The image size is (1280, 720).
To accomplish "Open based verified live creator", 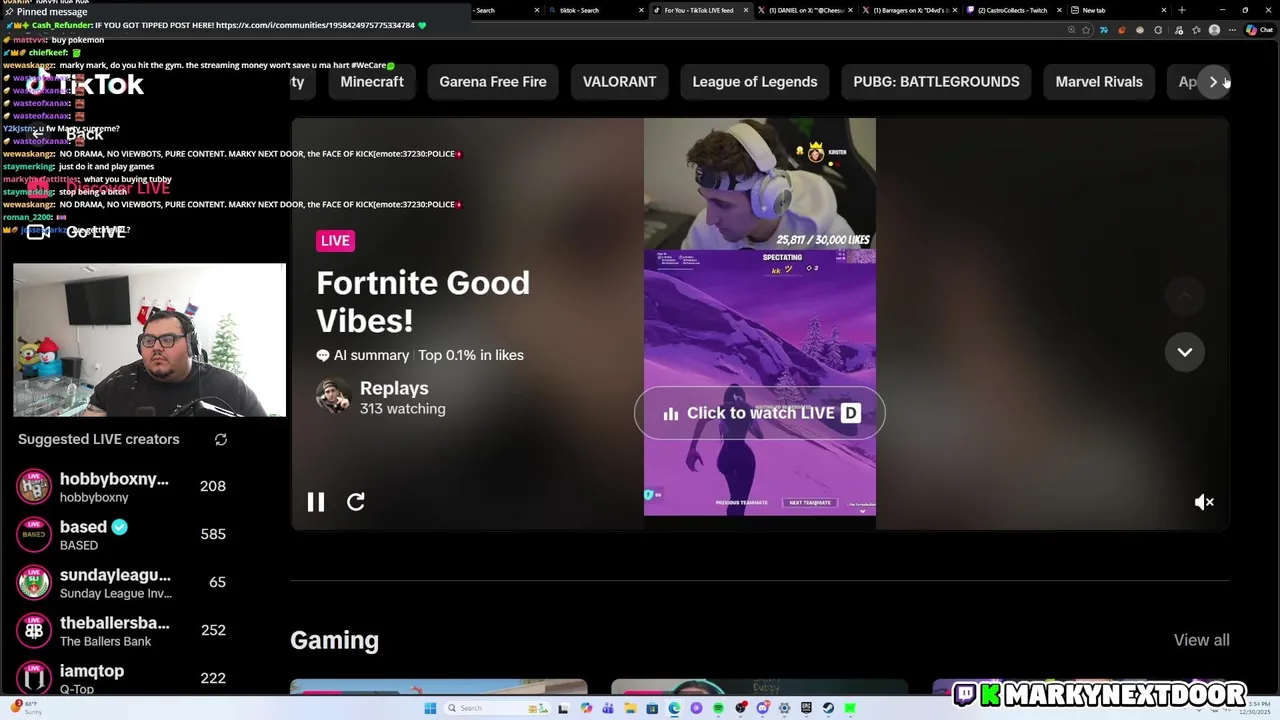I will (123, 535).
